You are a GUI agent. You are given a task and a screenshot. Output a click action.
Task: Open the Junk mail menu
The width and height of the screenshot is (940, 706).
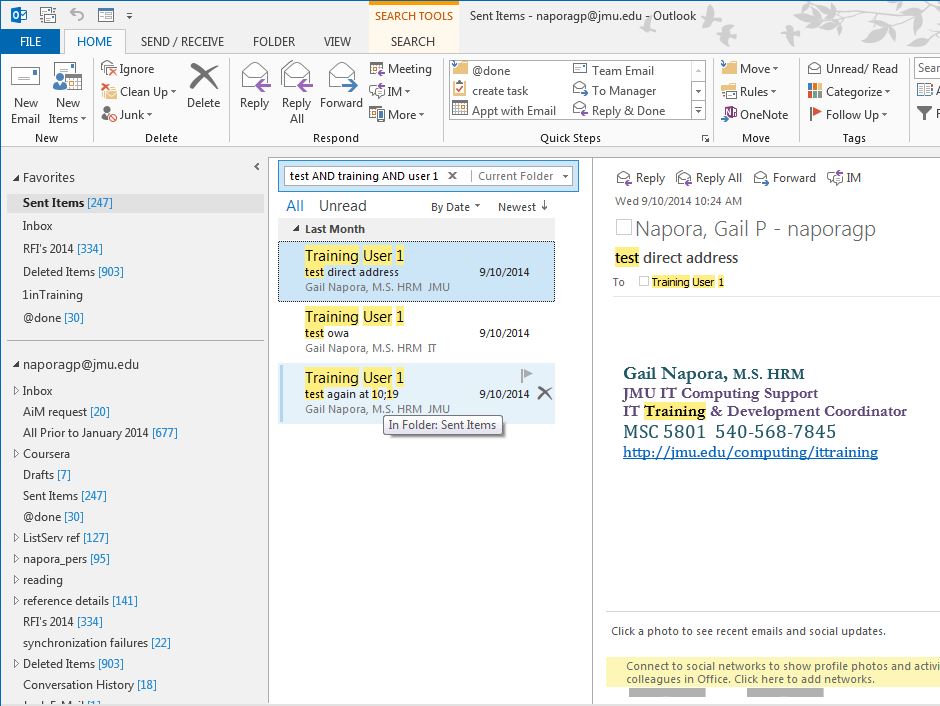click(126, 114)
